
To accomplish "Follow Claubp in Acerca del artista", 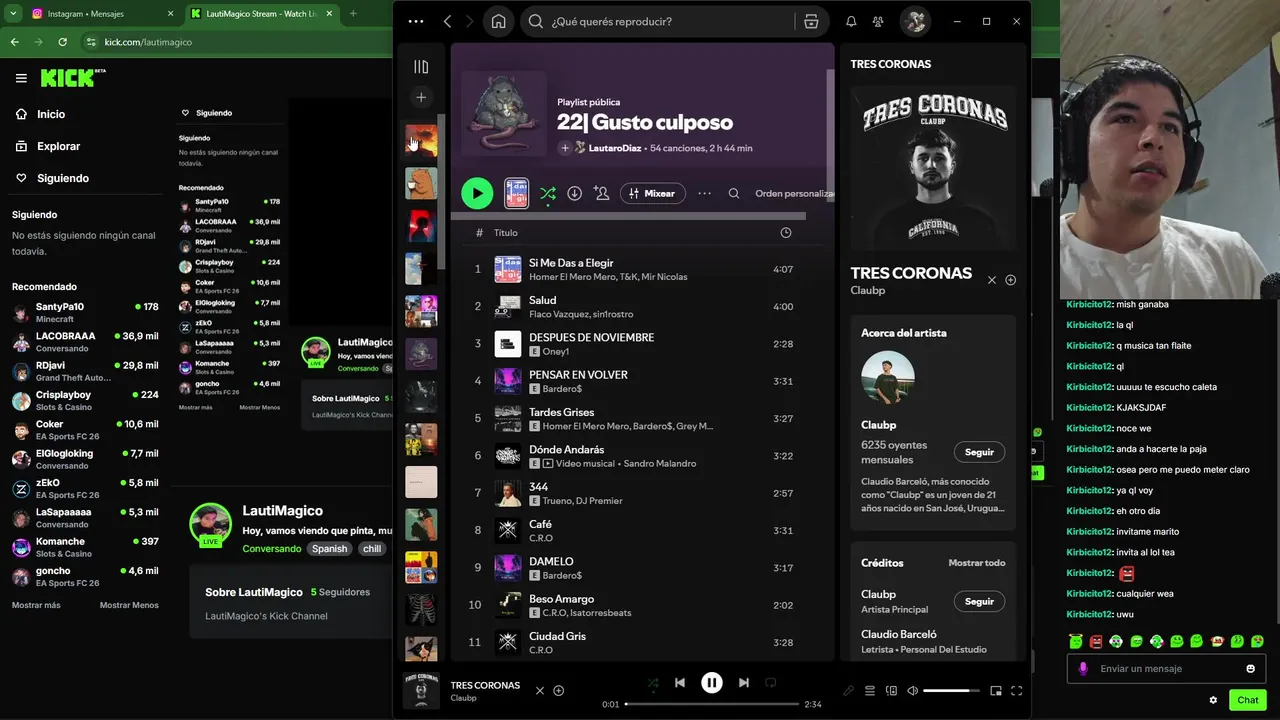I will tap(979, 452).
